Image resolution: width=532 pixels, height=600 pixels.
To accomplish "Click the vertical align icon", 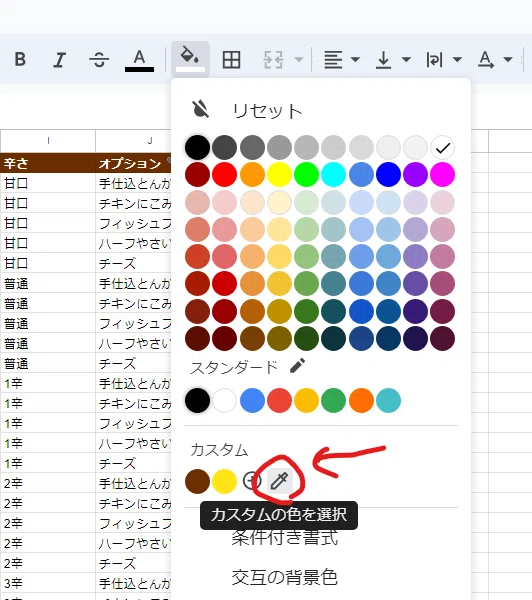I will point(383,60).
